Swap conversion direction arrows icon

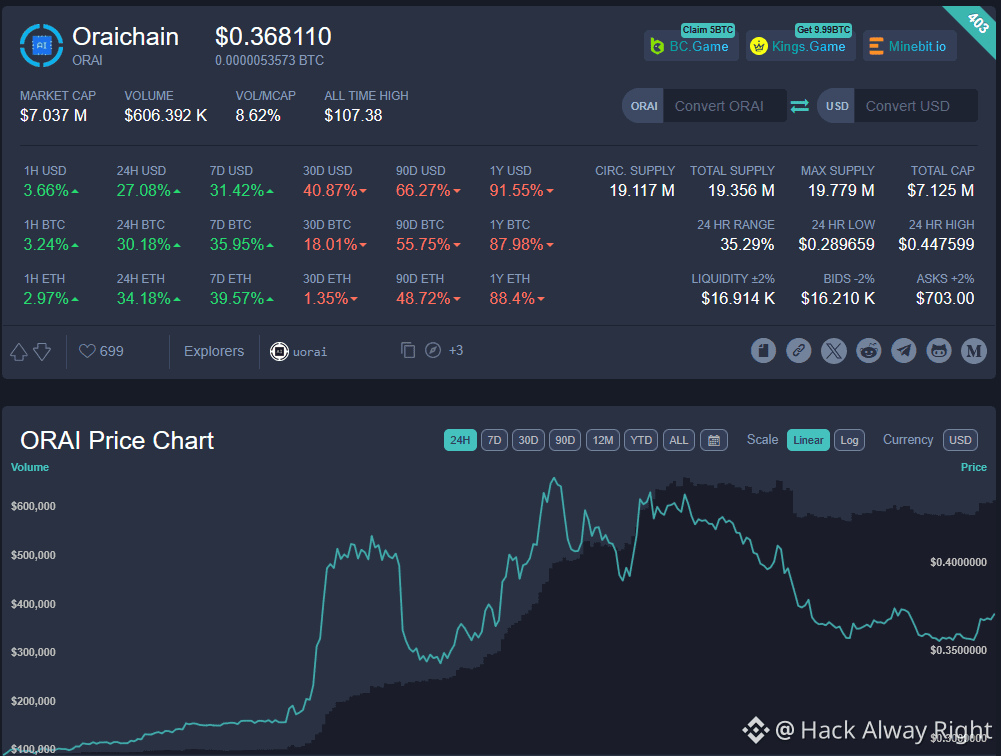tap(800, 106)
